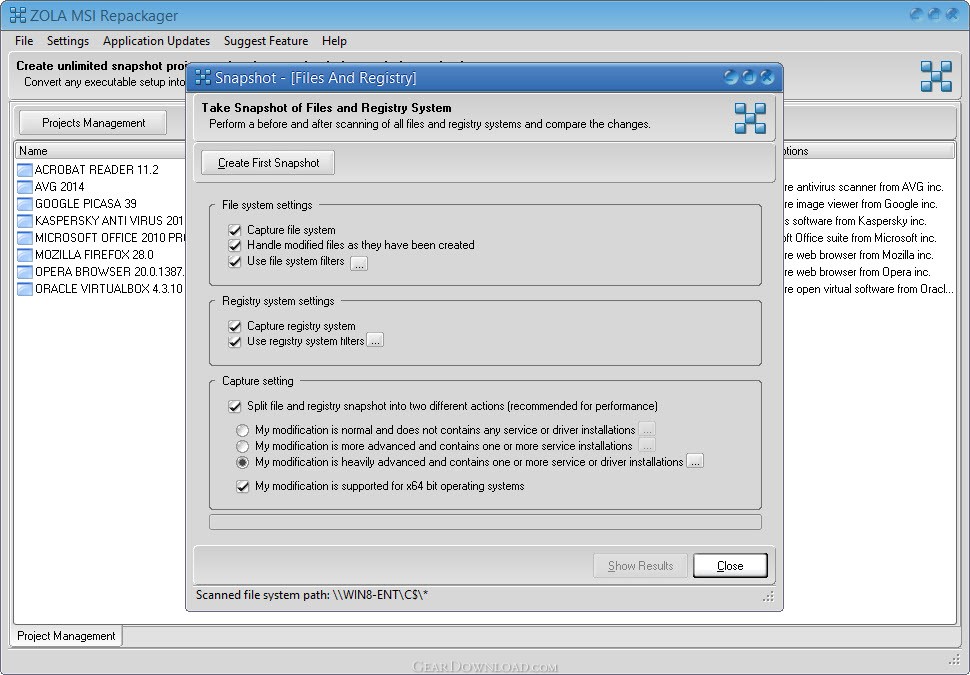The width and height of the screenshot is (970, 675).
Task: Click the ZOLA logo in Snapshot dialog header
Action: [x=750, y=118]
